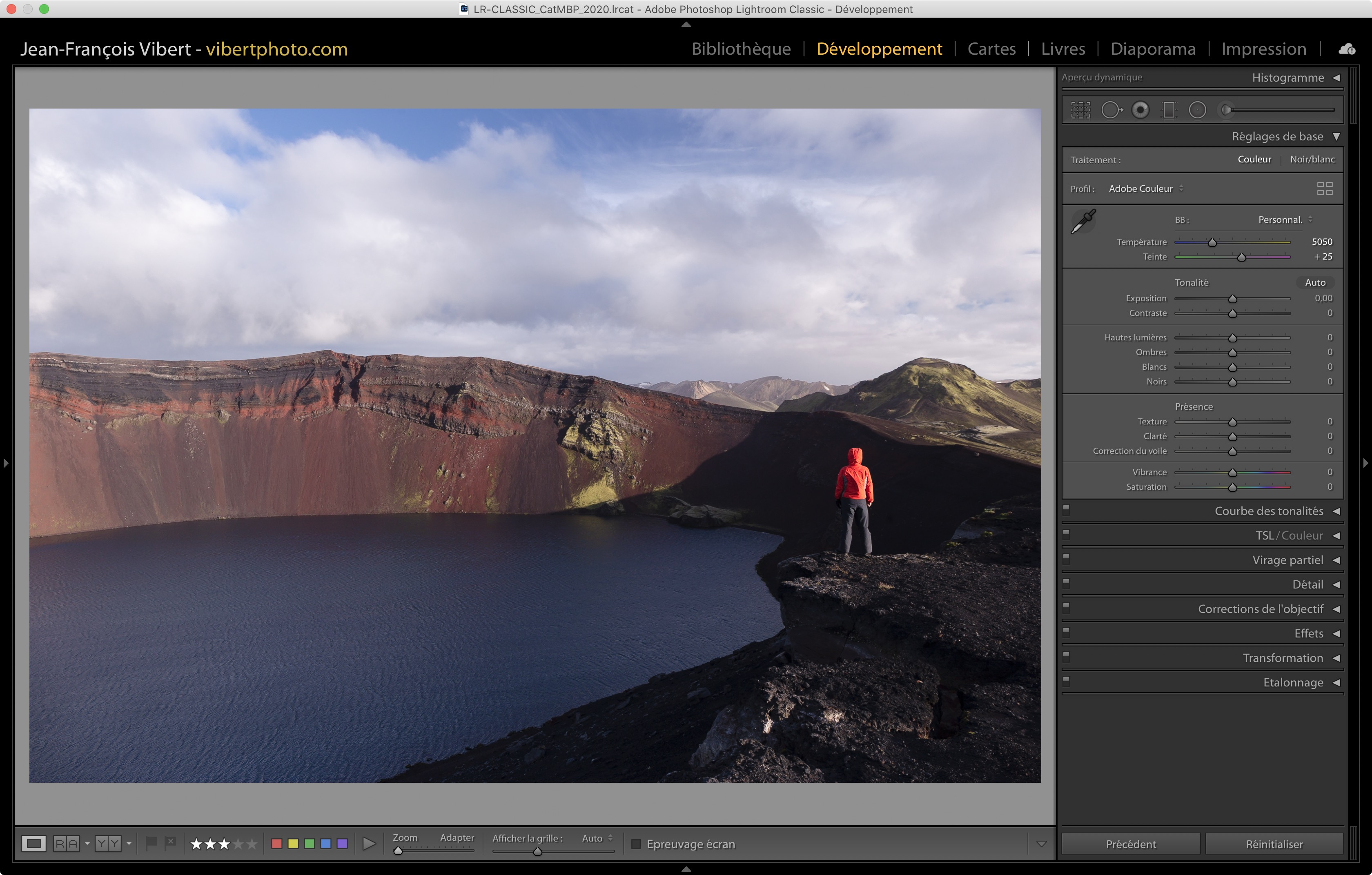Click the red color label swatch
The width and height of the screenshot is (1372, 875).
(x=277, y=843)
